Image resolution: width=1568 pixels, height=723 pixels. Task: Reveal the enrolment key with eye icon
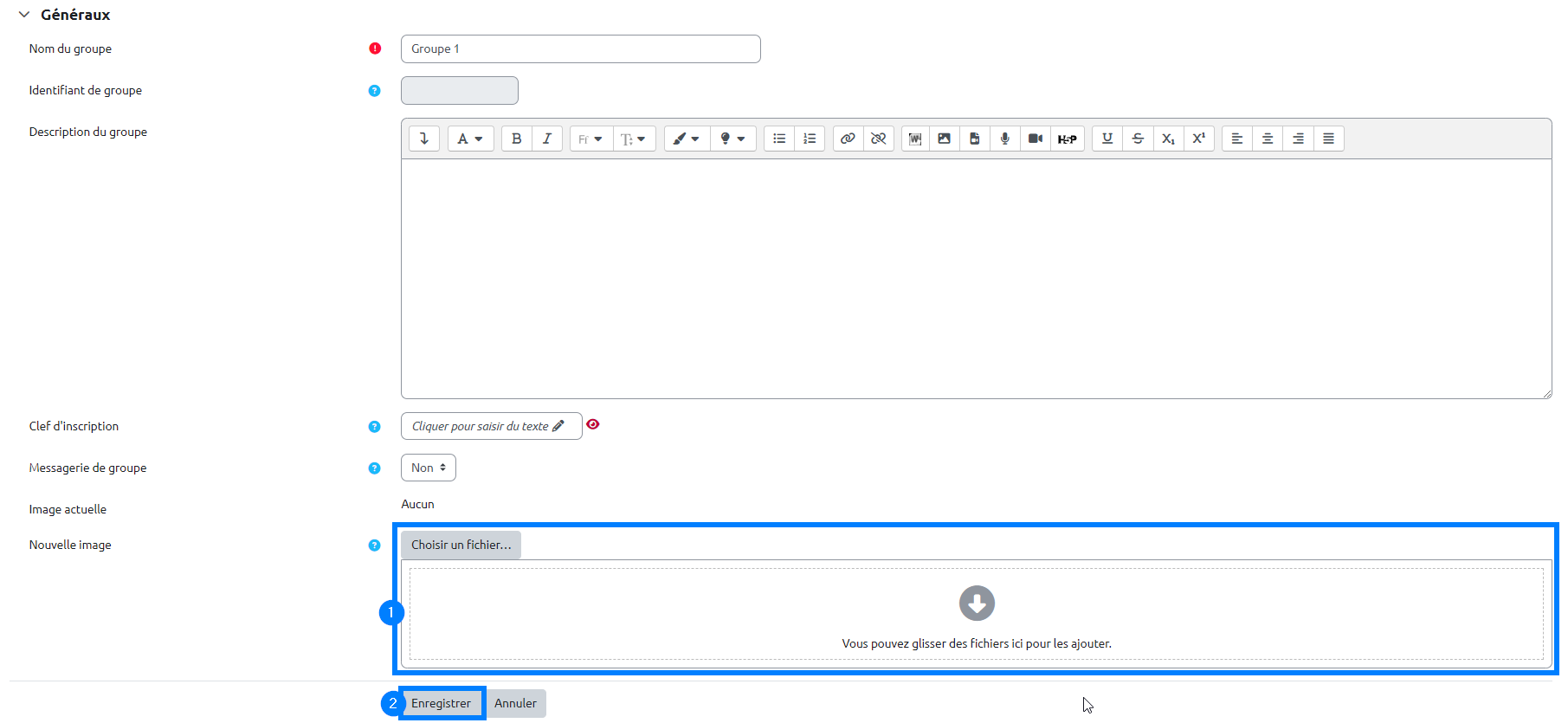pos(593,424)
